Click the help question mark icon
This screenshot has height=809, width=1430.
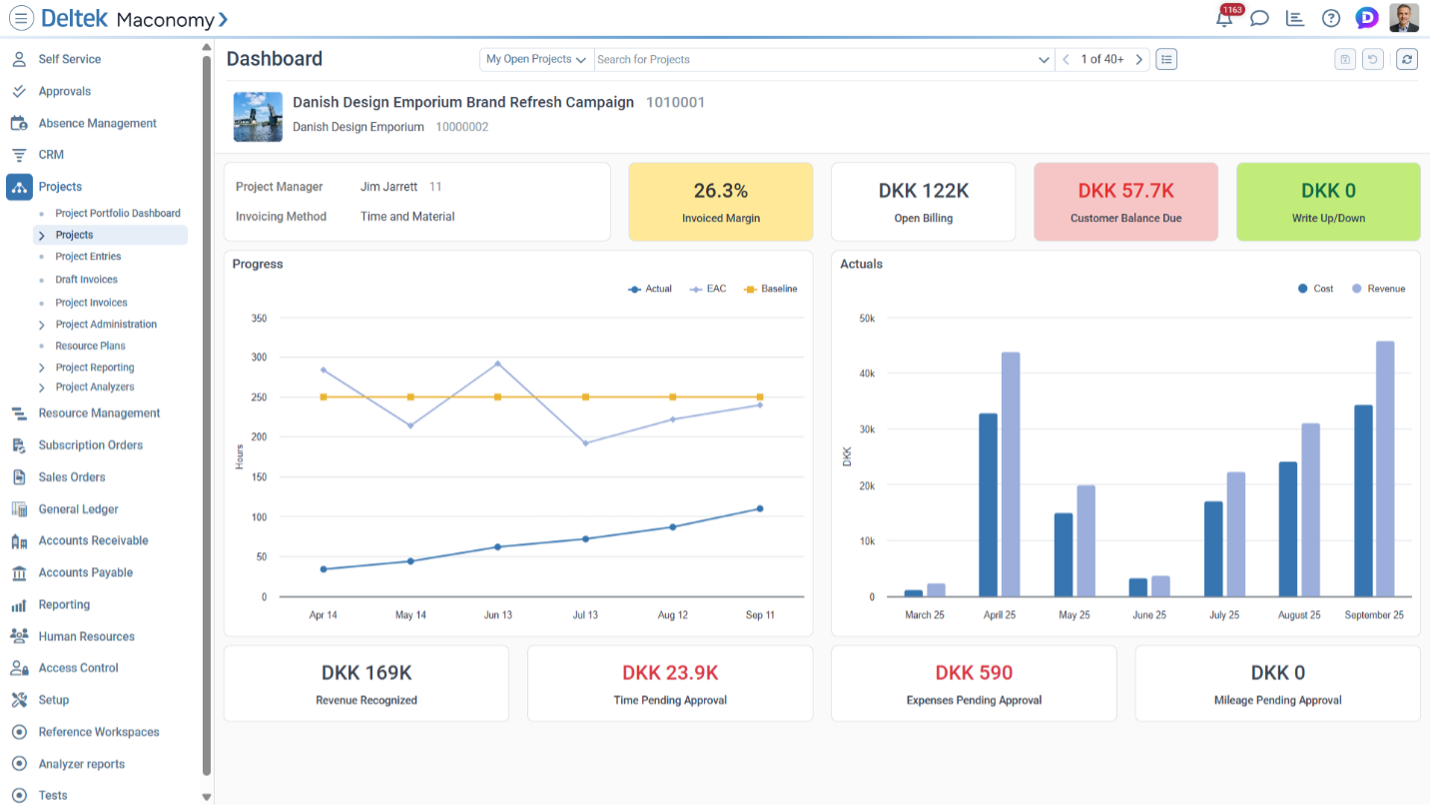pos(1331,18)
